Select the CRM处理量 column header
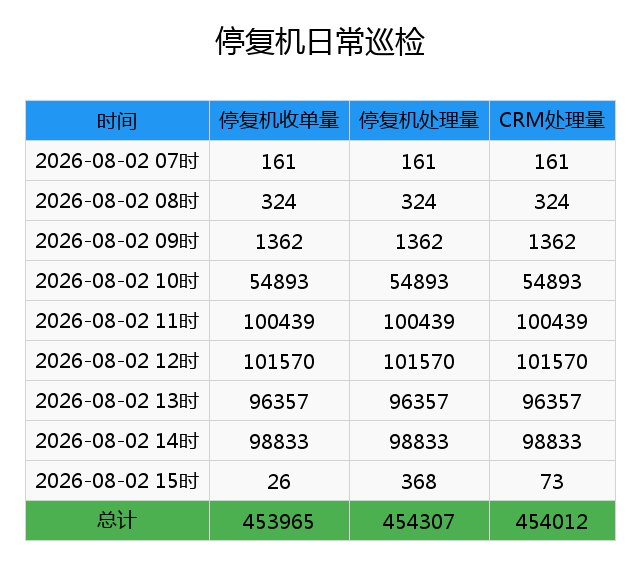This screenshot has width=640, height=580. pos(552,121)
